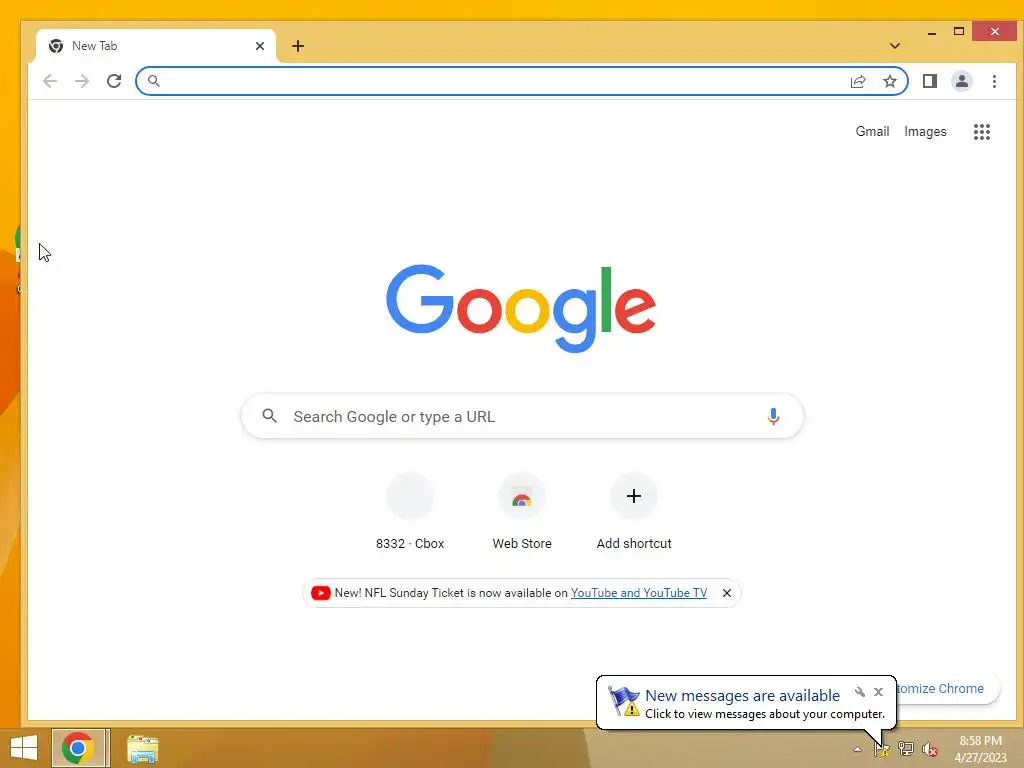Expand the tab search chevron

pos(895,46)
